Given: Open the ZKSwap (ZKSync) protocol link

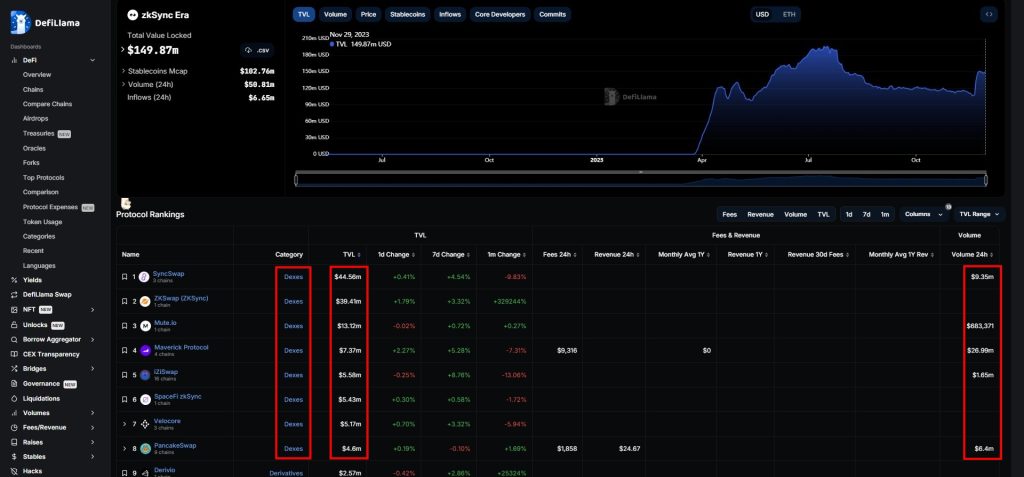Looking at the screenshot, I should (x=180, y=298).
